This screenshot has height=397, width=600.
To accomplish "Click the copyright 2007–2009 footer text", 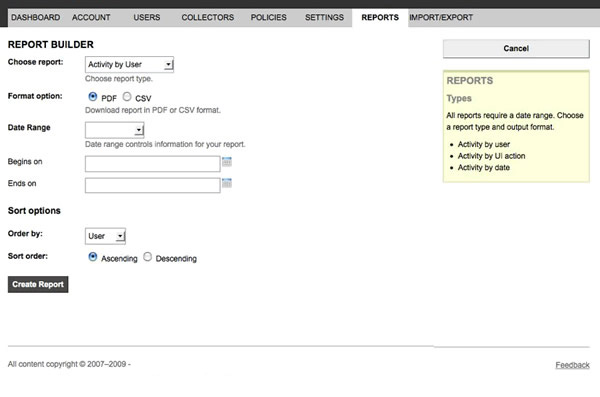I will [x=69, y=364].
